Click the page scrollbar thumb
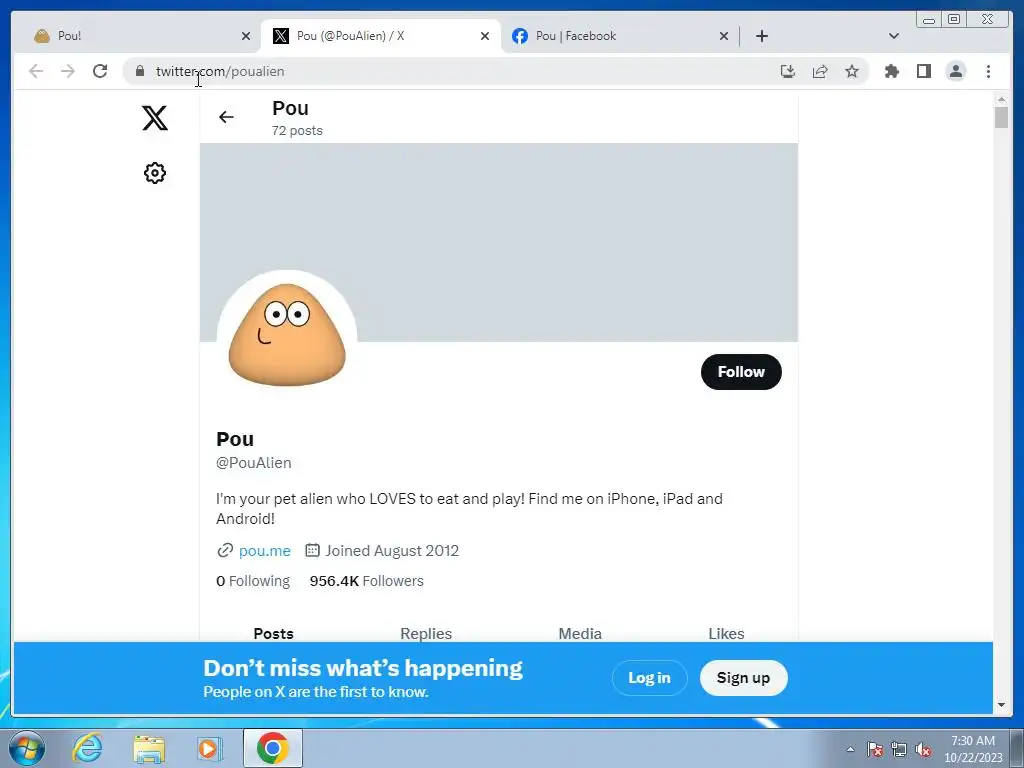Image resolution: width=1024 pixels, height=768 pixels. [x=1001, y=117]
